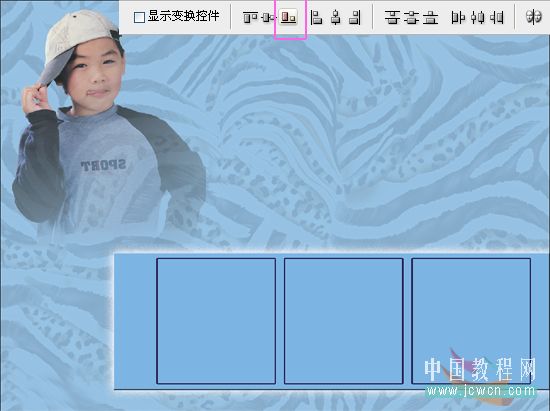This screenshot has width=550, height=411.
Task: Click the Distribute left edges icon
Action: (458, 17)
